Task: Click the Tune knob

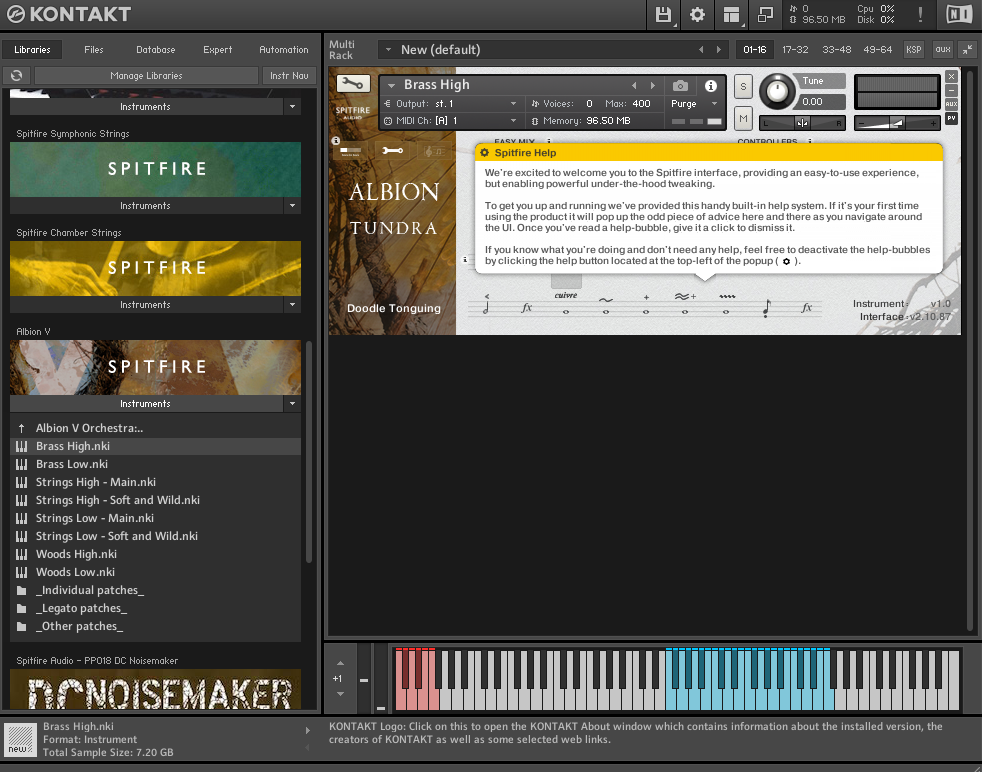Action: (777, 91)
